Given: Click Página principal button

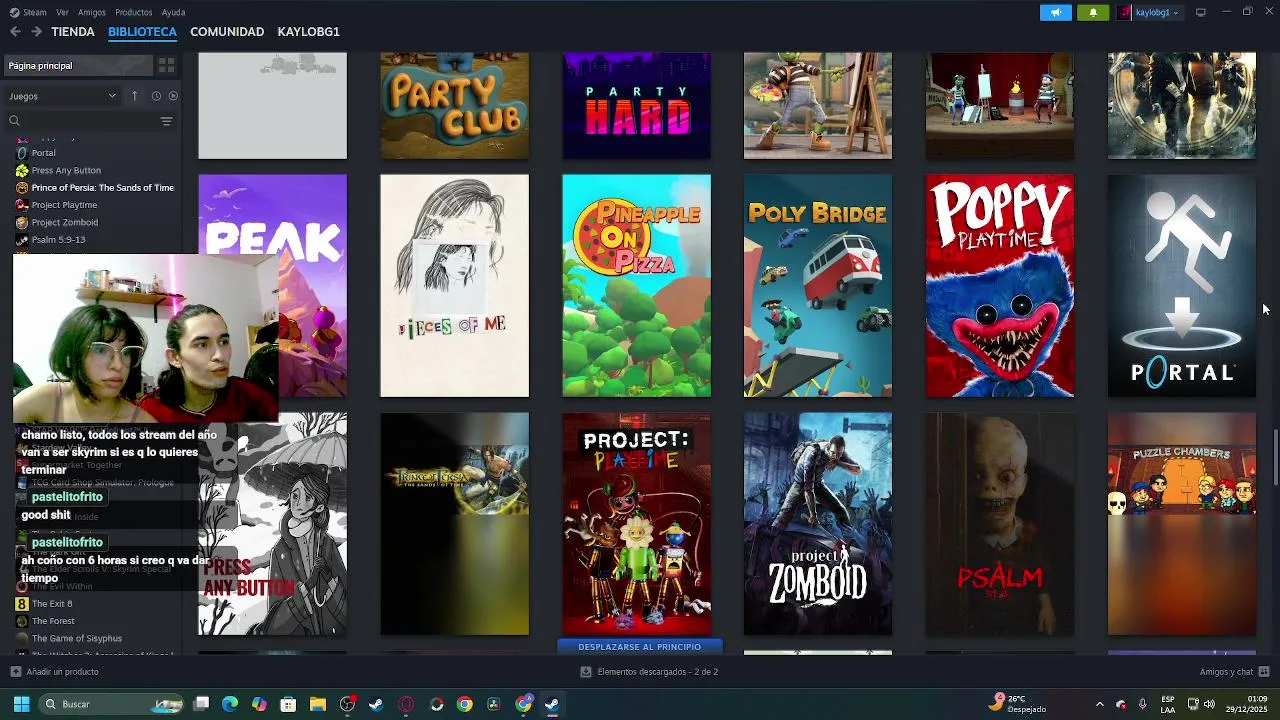Looking at the screenshot, I should click(x=78, y=65).
